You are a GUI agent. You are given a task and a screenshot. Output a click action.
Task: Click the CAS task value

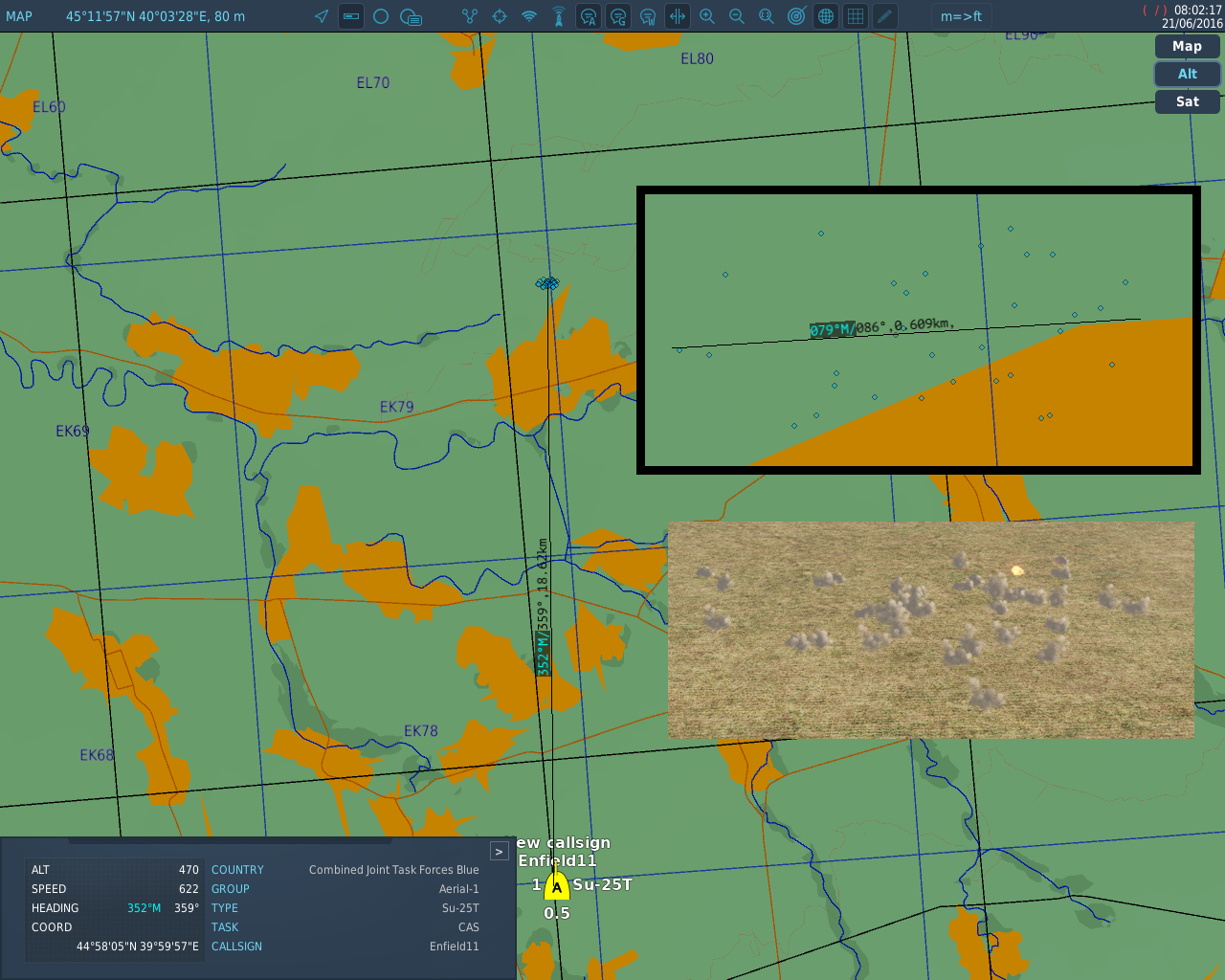coord(468,927)
